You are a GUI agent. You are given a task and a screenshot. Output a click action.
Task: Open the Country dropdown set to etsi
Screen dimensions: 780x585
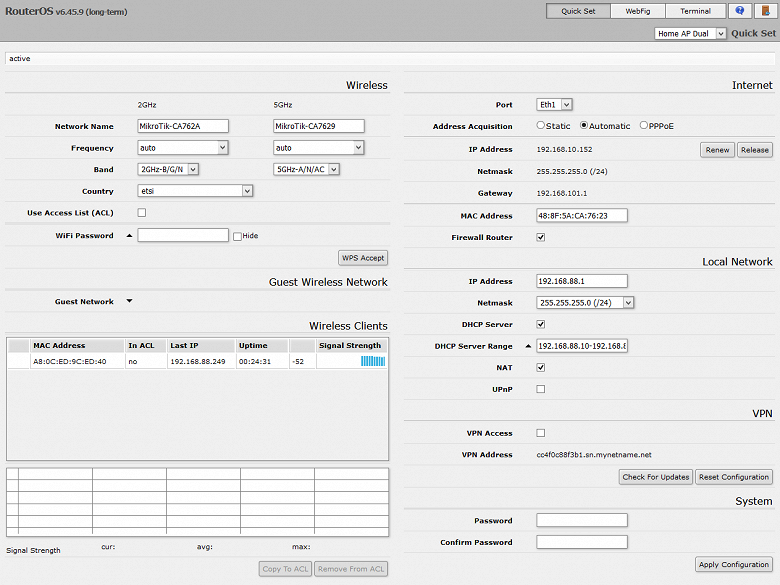pyautogui.click(x=195, y=191)
